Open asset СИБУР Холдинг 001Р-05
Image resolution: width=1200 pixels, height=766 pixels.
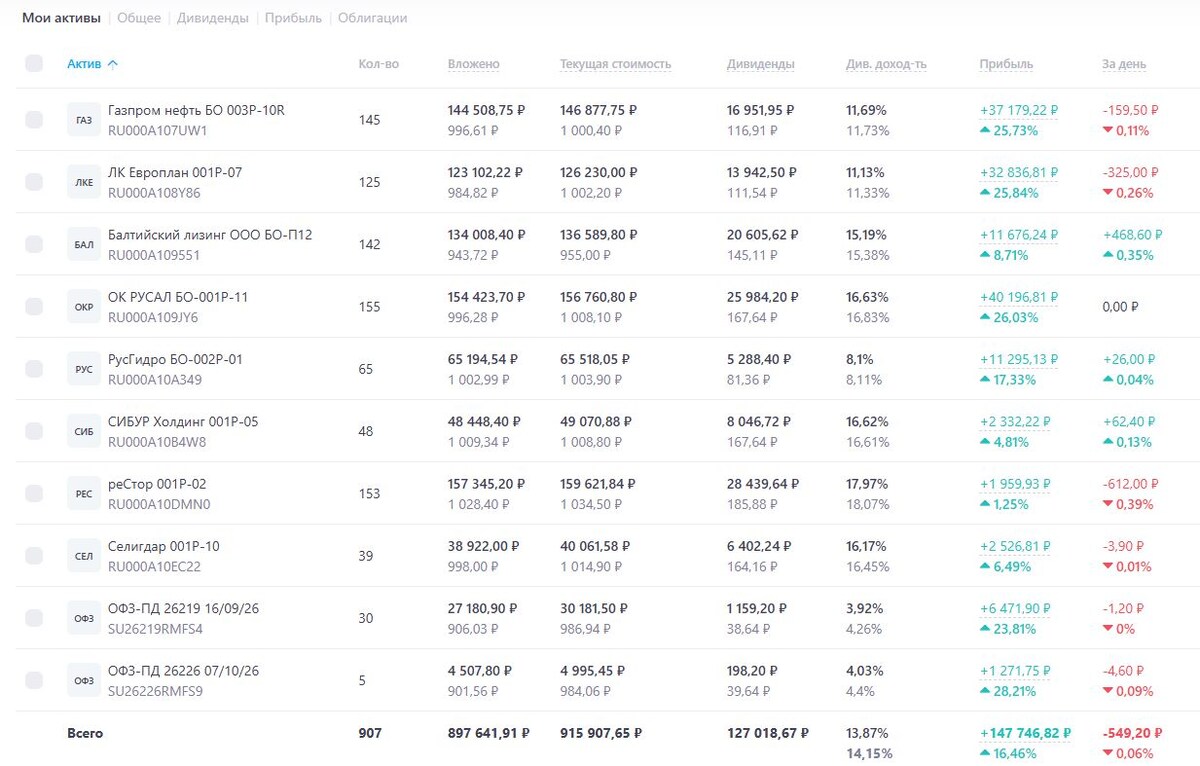183,421
